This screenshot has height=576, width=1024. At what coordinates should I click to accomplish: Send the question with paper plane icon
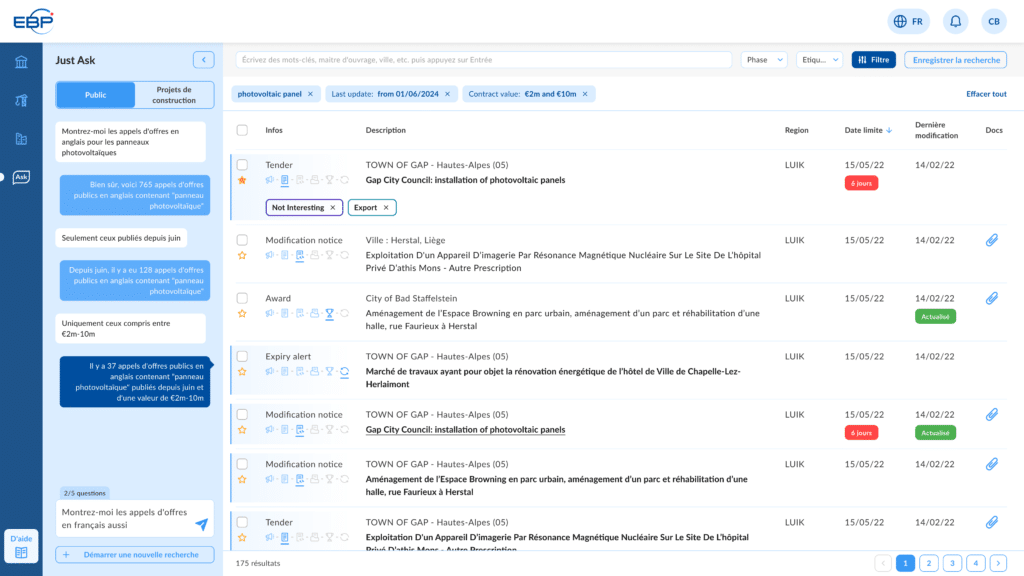[x=201, y=524]
